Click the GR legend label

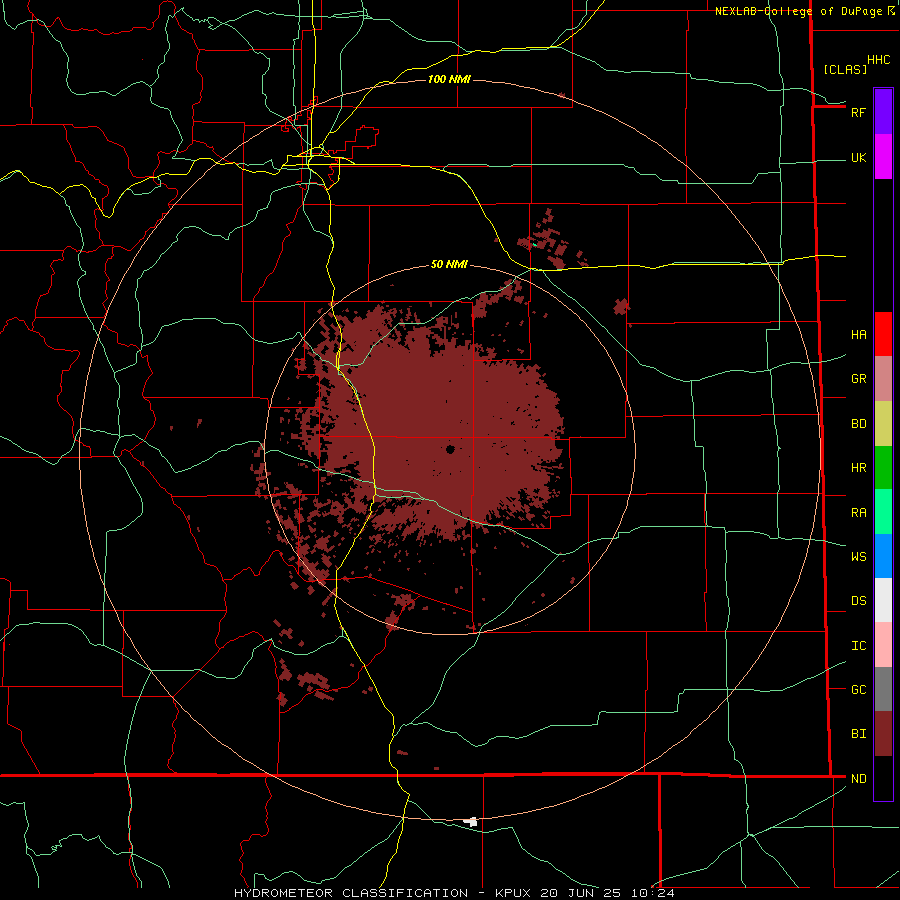point(858,379)
